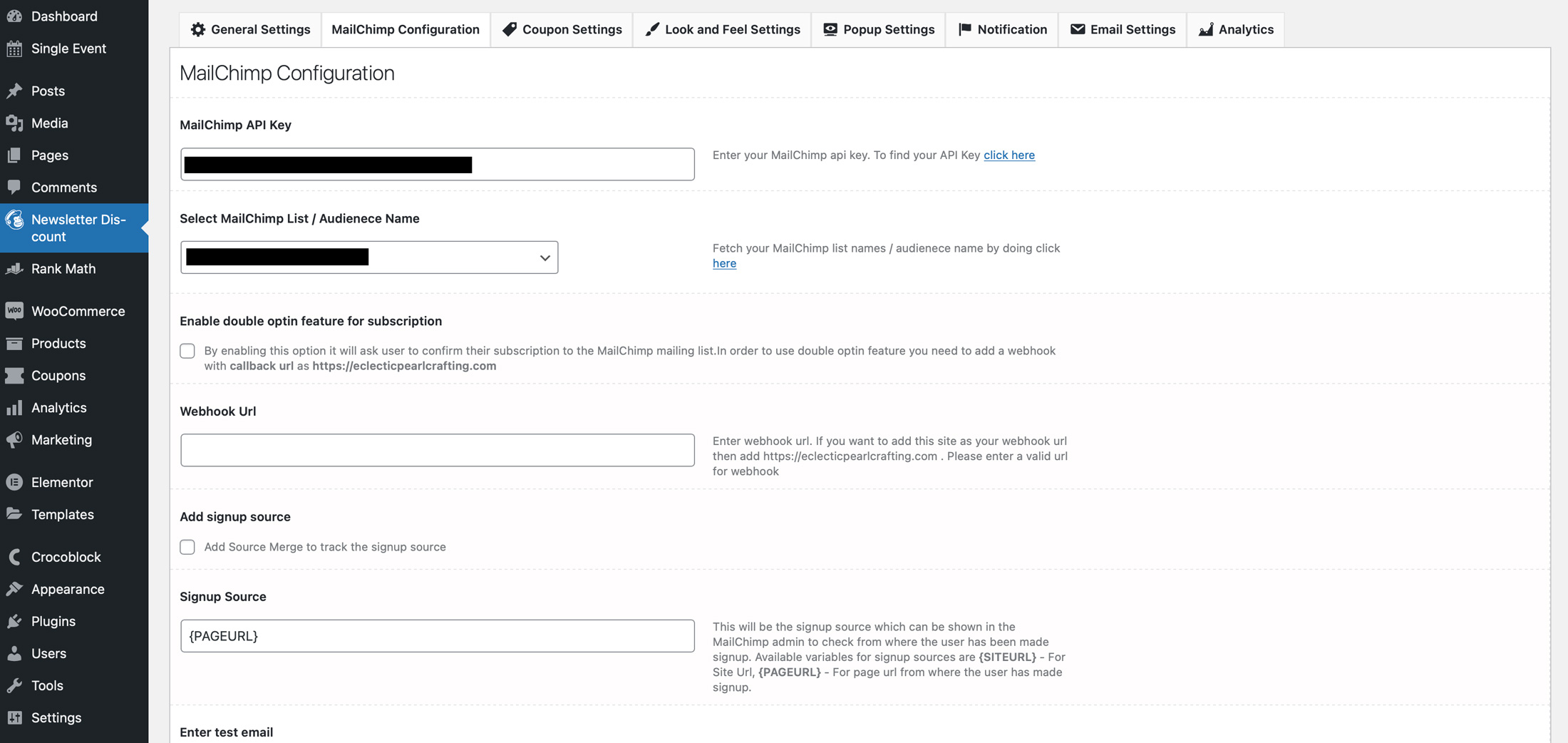This screenshot has width=1568, height=743.
Task: Click the Elementor logo icon
Action: tap(14, 482)
